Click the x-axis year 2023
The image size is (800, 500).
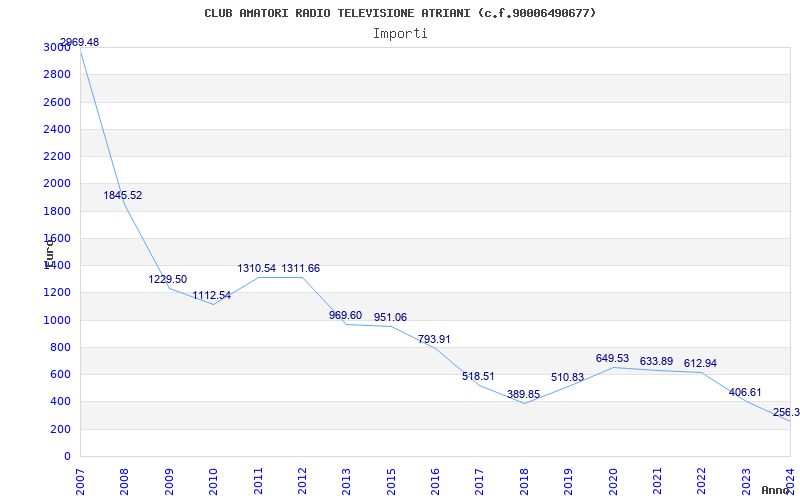click(x=746, y=481)
